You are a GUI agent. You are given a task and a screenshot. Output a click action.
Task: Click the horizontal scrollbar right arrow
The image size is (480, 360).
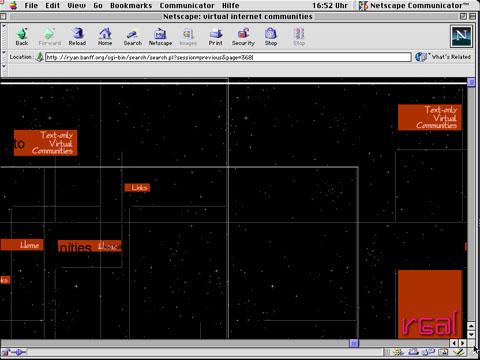tap(463, 343)
